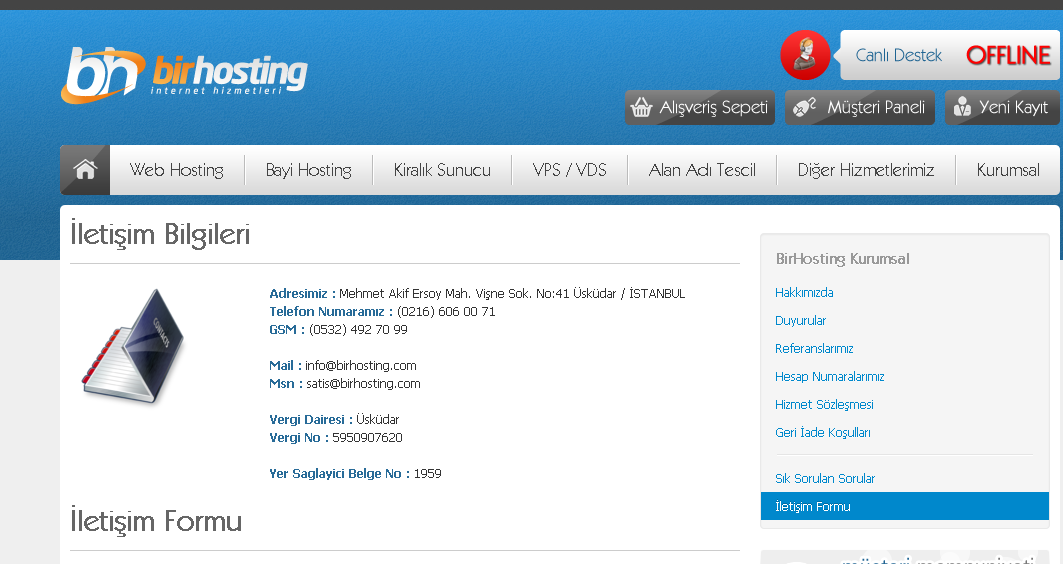
Task: Click the Adresimiz address text
Action: point(512,294)
